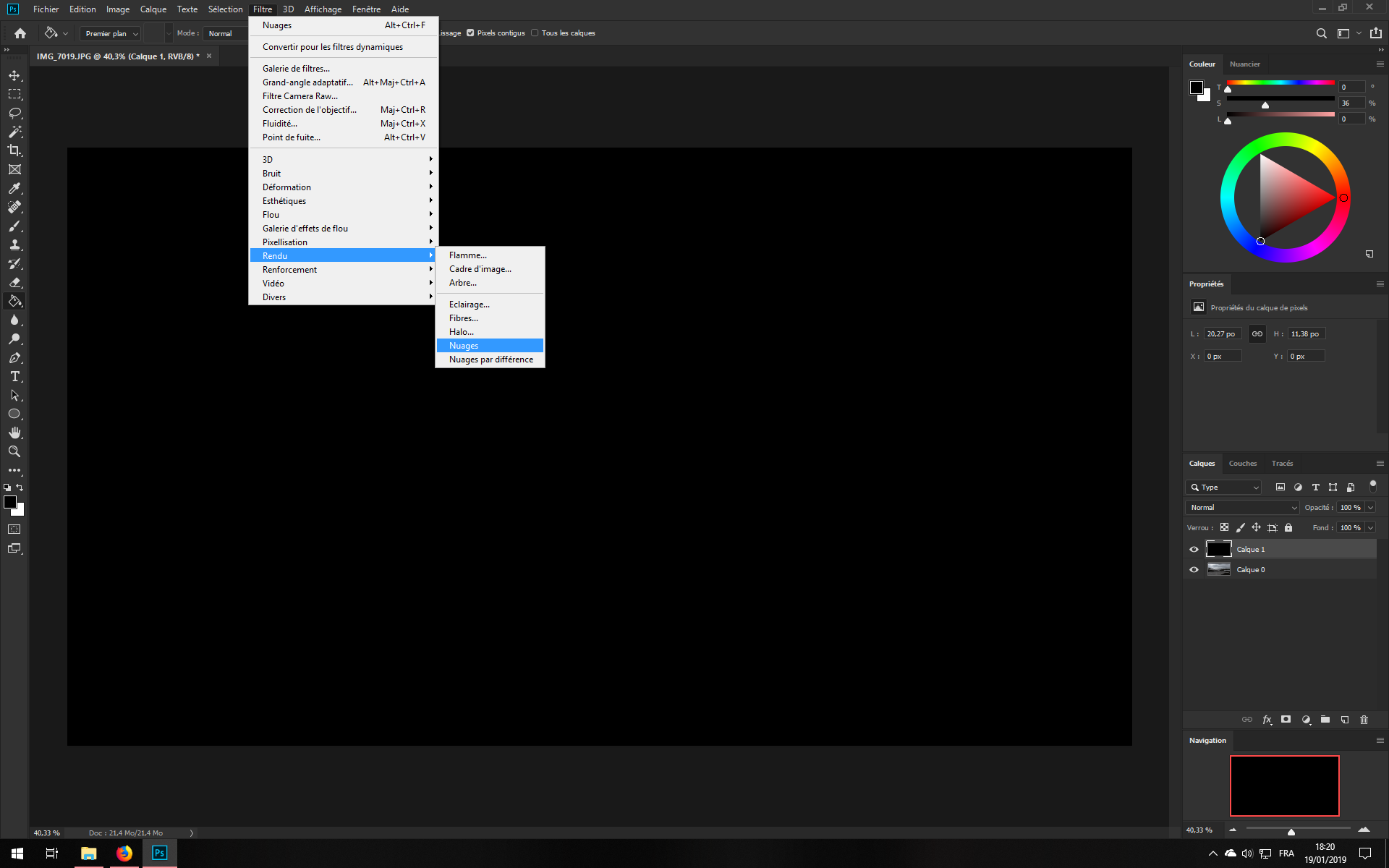Enable the Tous les calques checkbox
Screen dimensions: 1389x868
tap(535, 33)
